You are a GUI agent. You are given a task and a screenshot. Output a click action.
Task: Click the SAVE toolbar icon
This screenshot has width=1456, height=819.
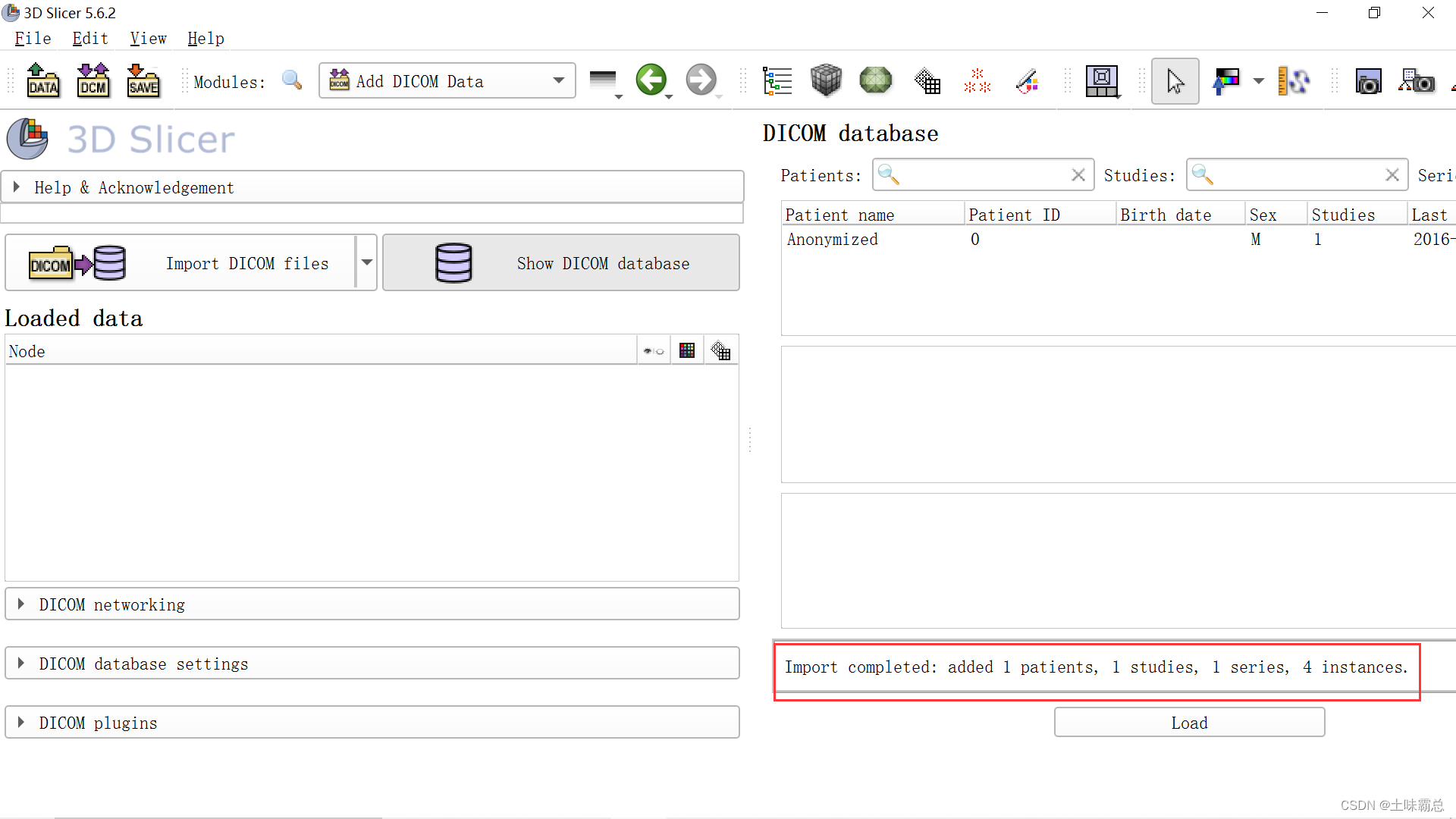tap(143, 80)
